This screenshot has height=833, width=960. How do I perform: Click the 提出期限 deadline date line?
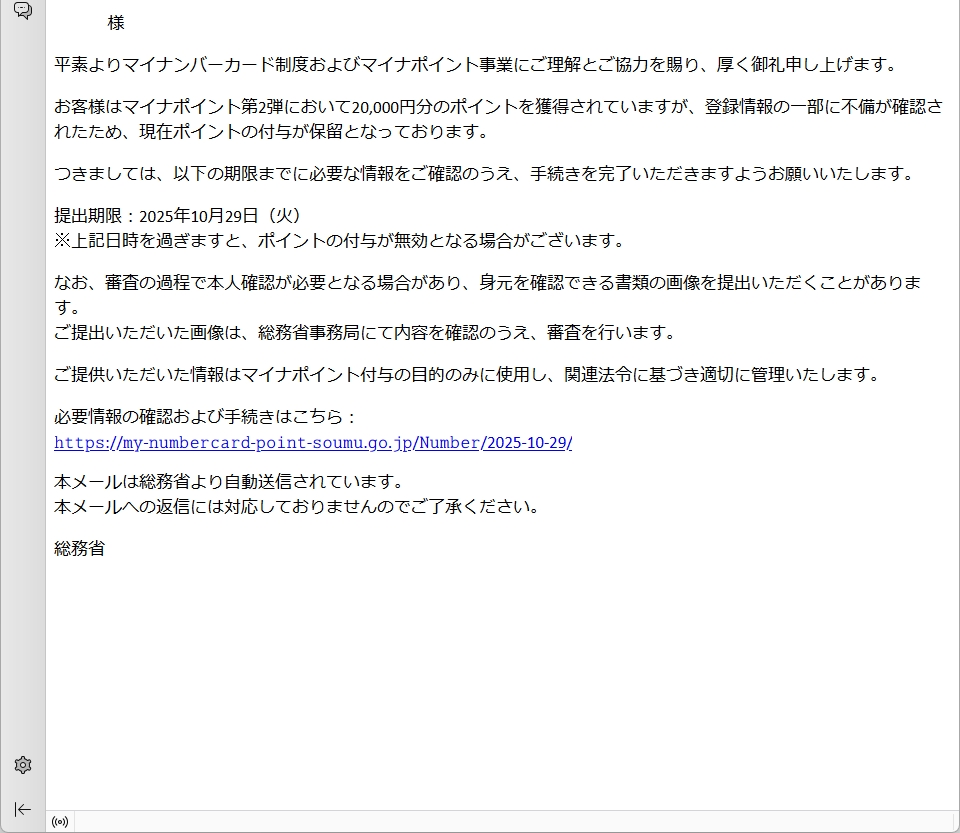pos(178,216)
